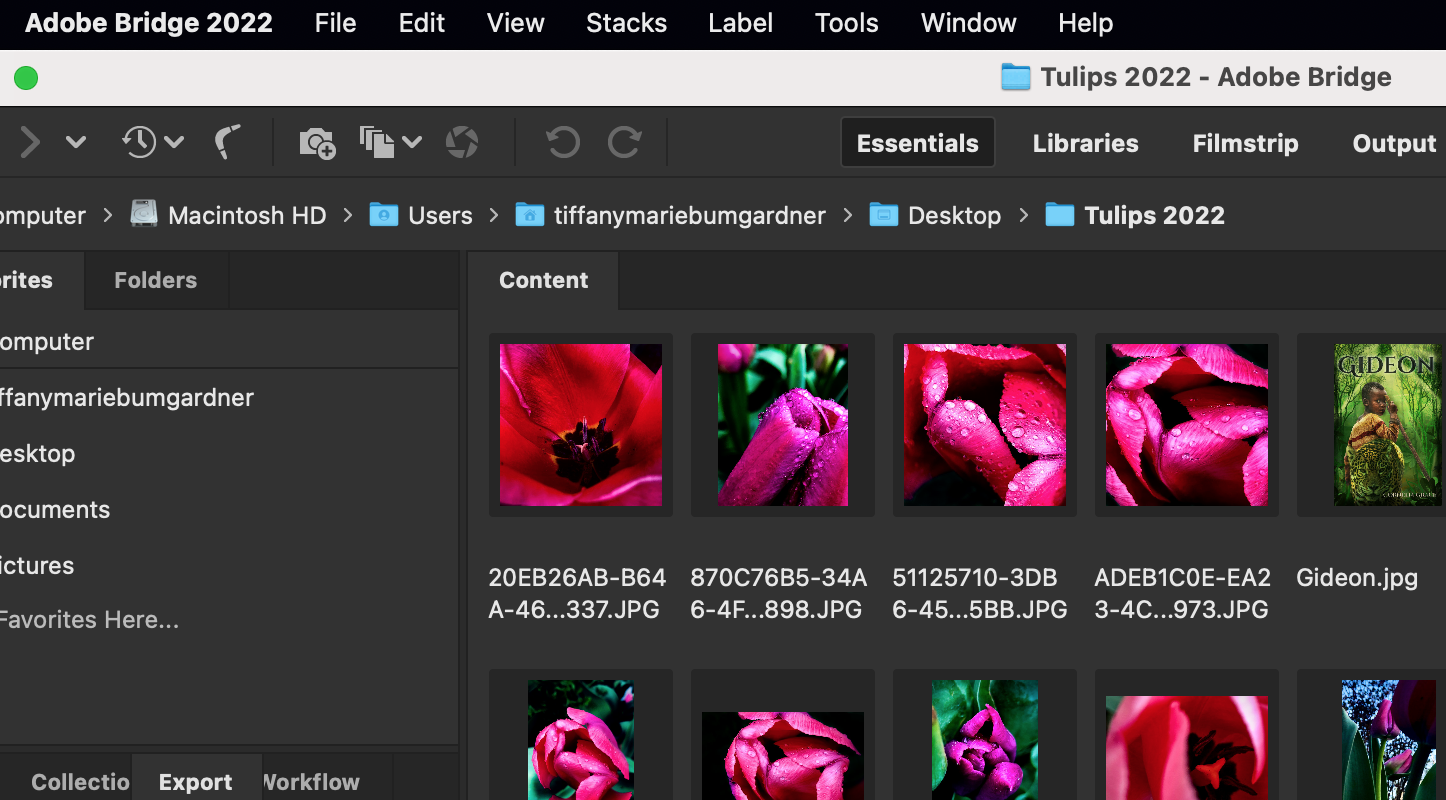Click Desktop in the path bar

coord(954,215)
